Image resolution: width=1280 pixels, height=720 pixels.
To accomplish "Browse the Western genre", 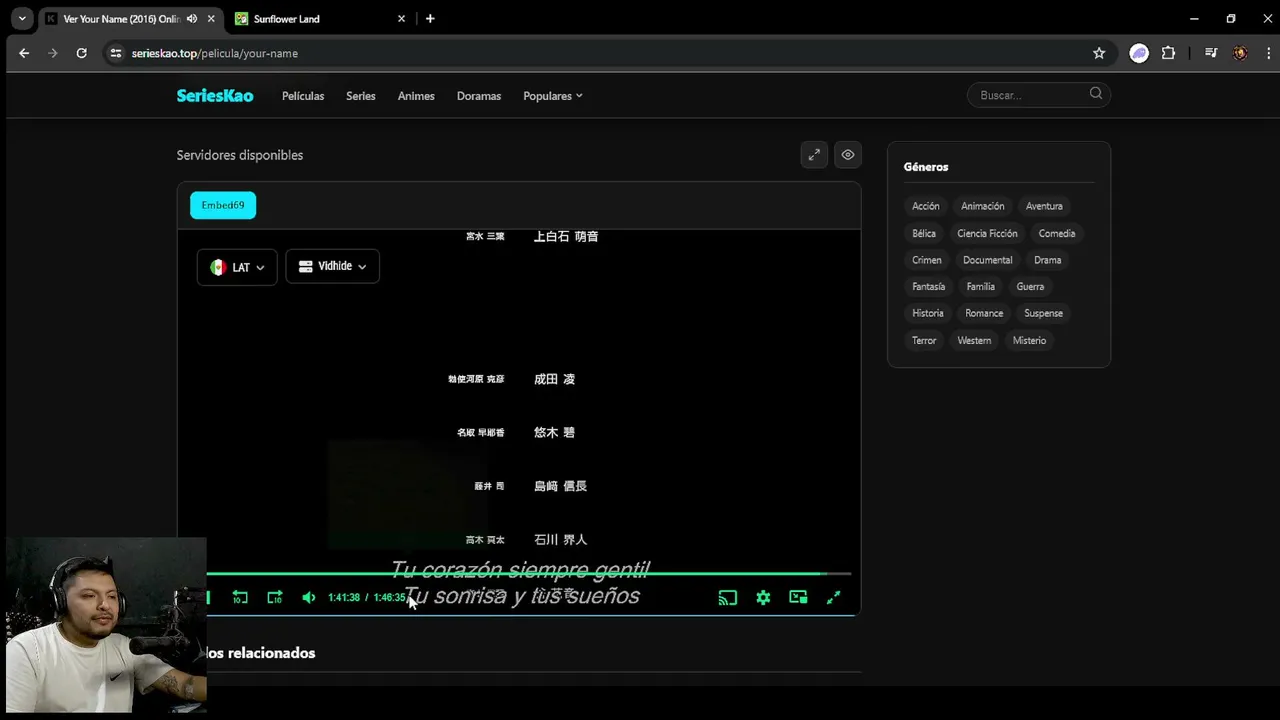I will coord(974,340).
